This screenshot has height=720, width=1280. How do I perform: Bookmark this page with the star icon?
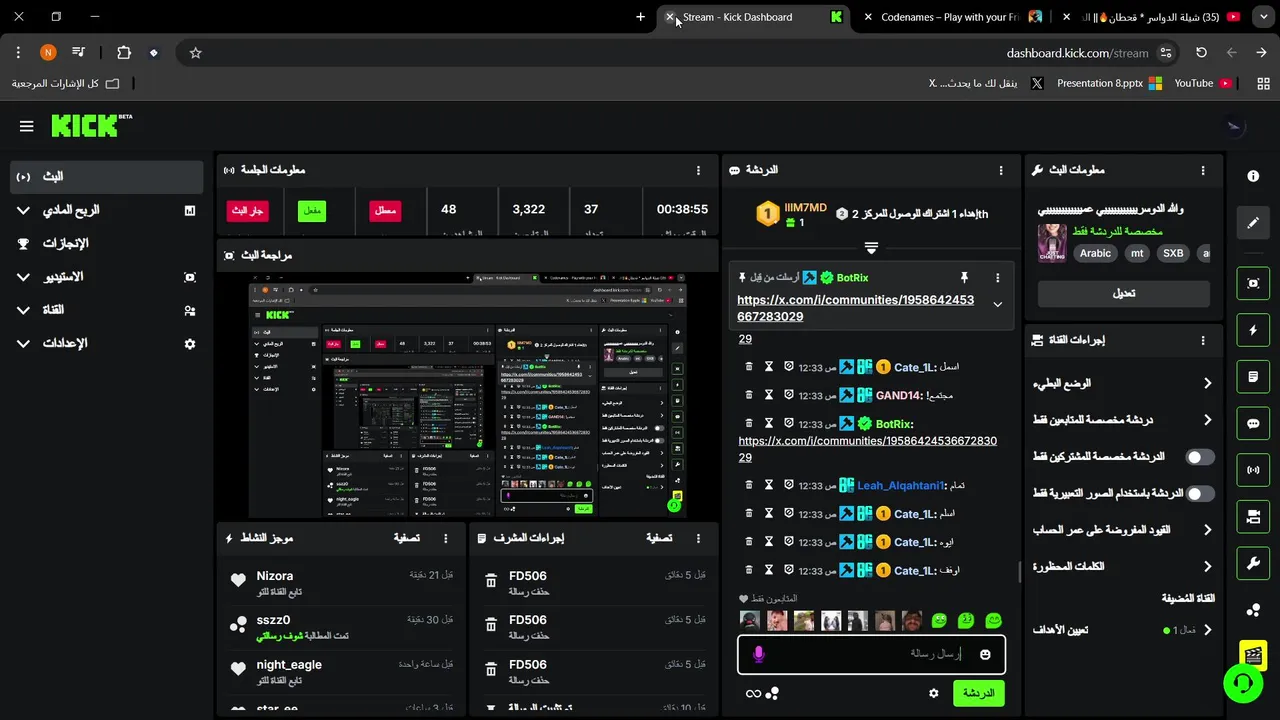[x=196, y=53]
